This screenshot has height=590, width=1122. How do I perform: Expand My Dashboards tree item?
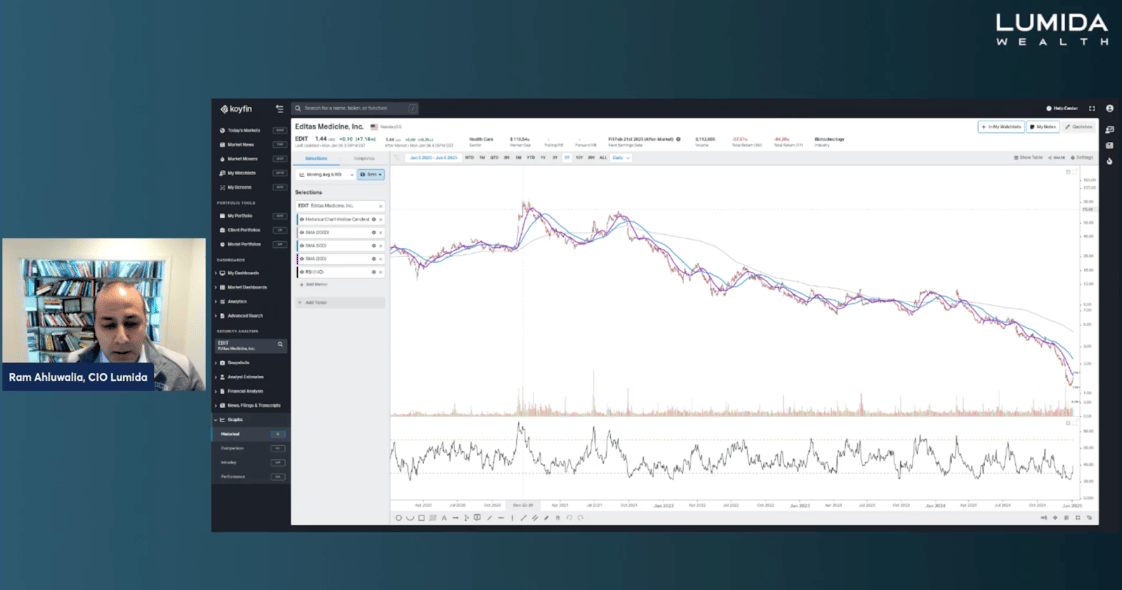pyautogui.click(x=216, y=273)
